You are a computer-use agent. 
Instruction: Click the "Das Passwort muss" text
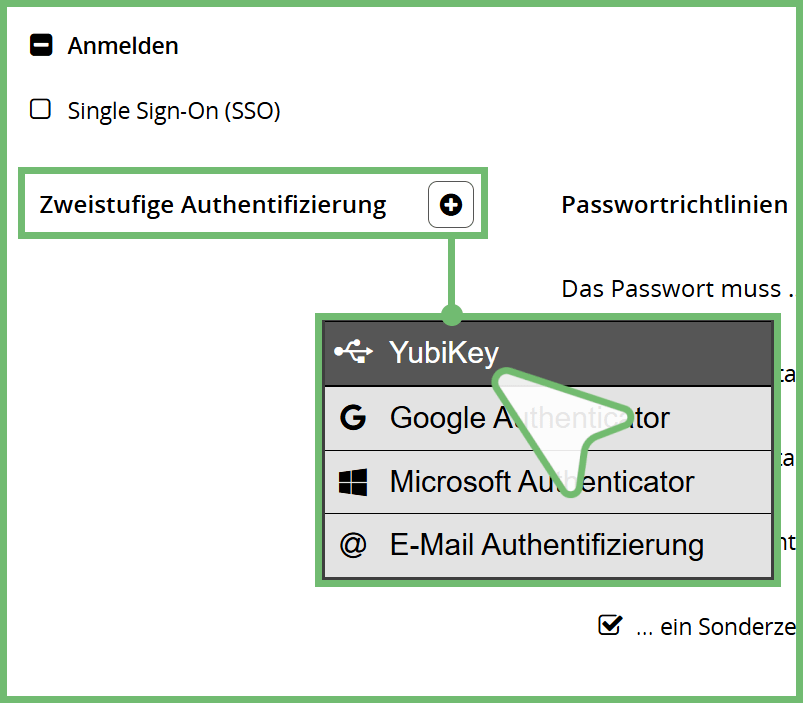pos(670,289)
